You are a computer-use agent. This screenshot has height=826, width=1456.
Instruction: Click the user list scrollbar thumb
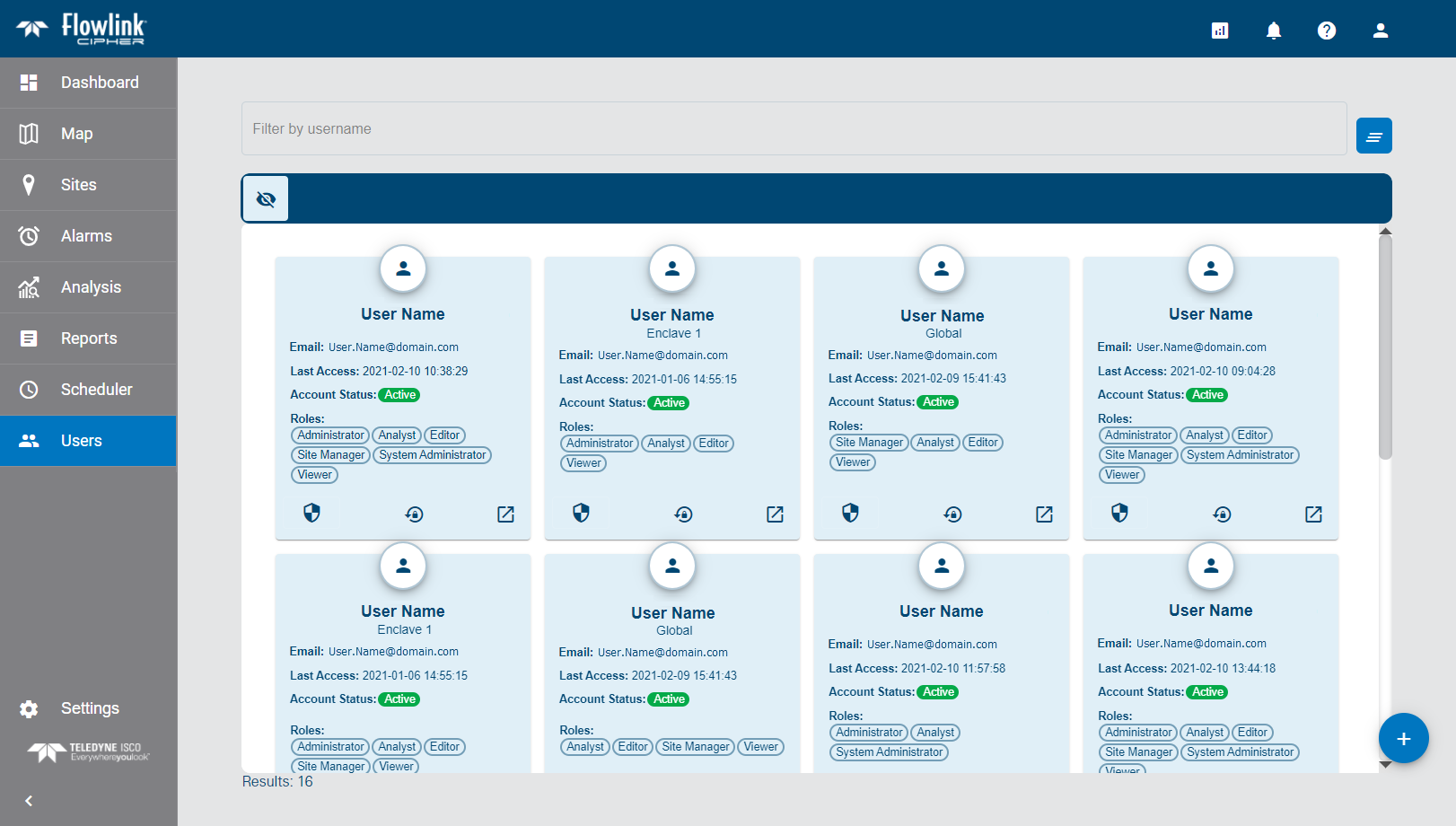1386,347
